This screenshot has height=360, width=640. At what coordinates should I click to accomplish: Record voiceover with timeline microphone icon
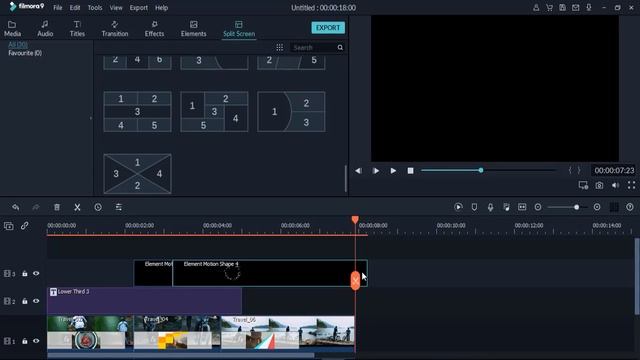coord(490,207)
